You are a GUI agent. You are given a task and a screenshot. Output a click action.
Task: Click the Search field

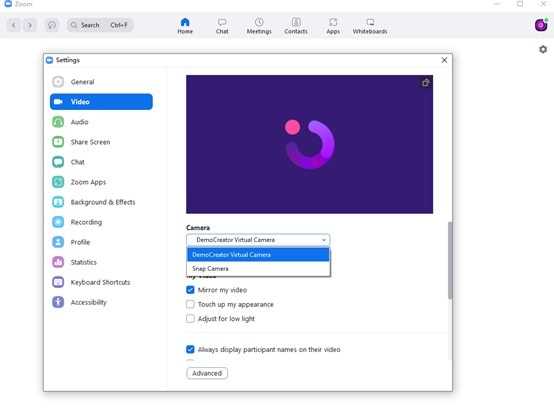pos(100,25)
